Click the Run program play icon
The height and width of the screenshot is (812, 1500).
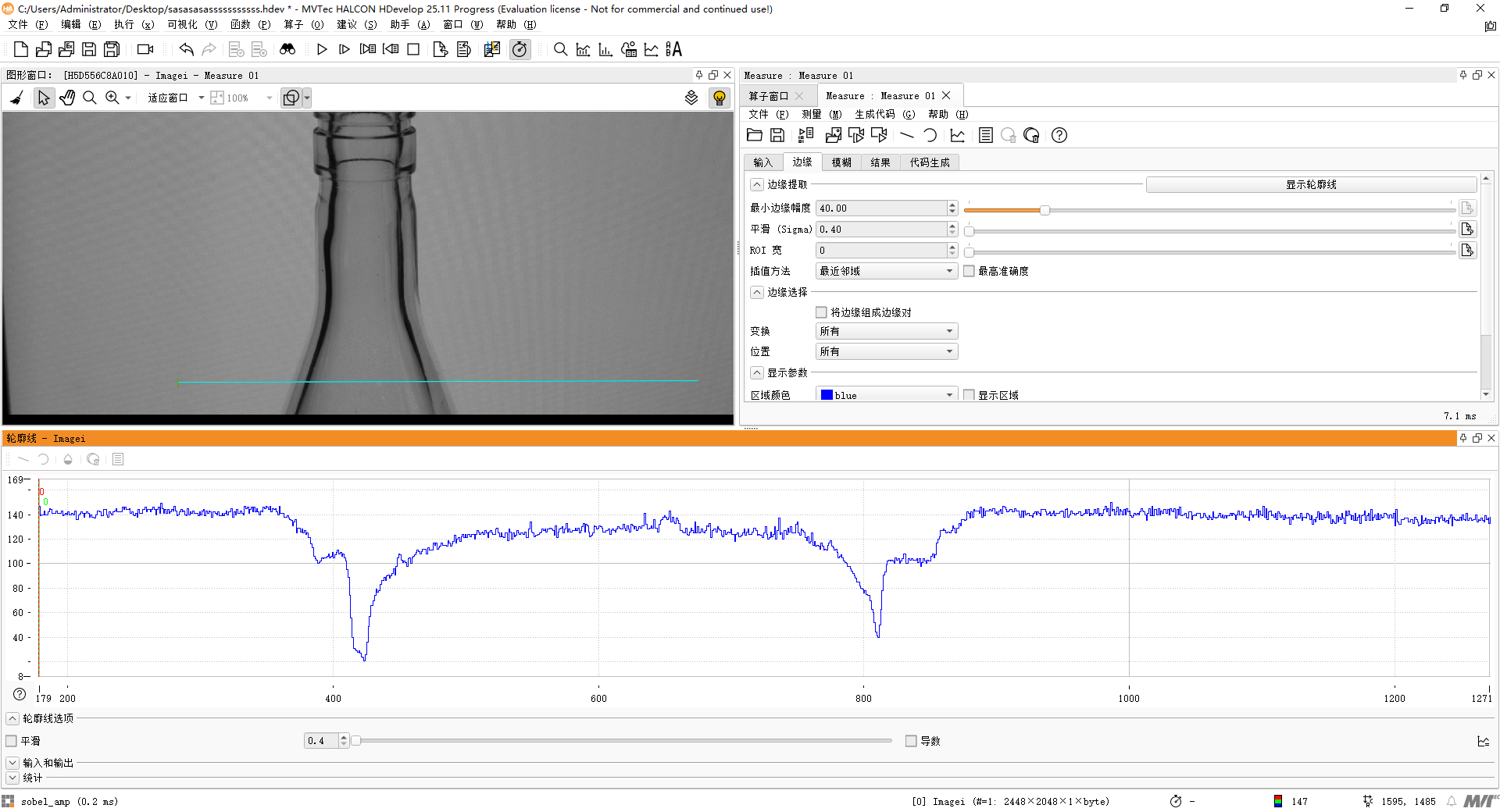(x=322, y=49)
